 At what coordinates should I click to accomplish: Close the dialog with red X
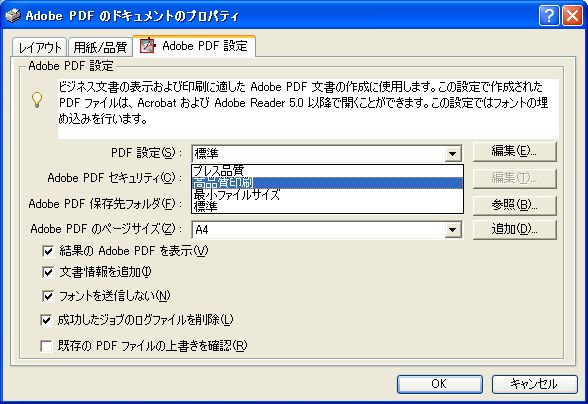coord(572,16)
